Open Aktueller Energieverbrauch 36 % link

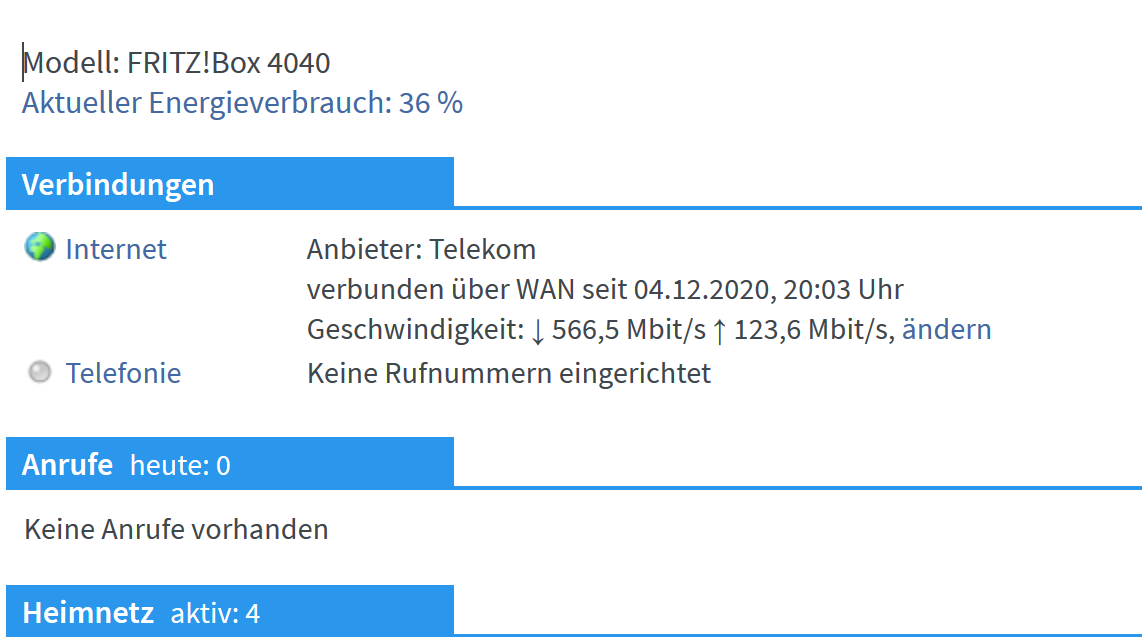pyautogui.click(x=242, y=103)
